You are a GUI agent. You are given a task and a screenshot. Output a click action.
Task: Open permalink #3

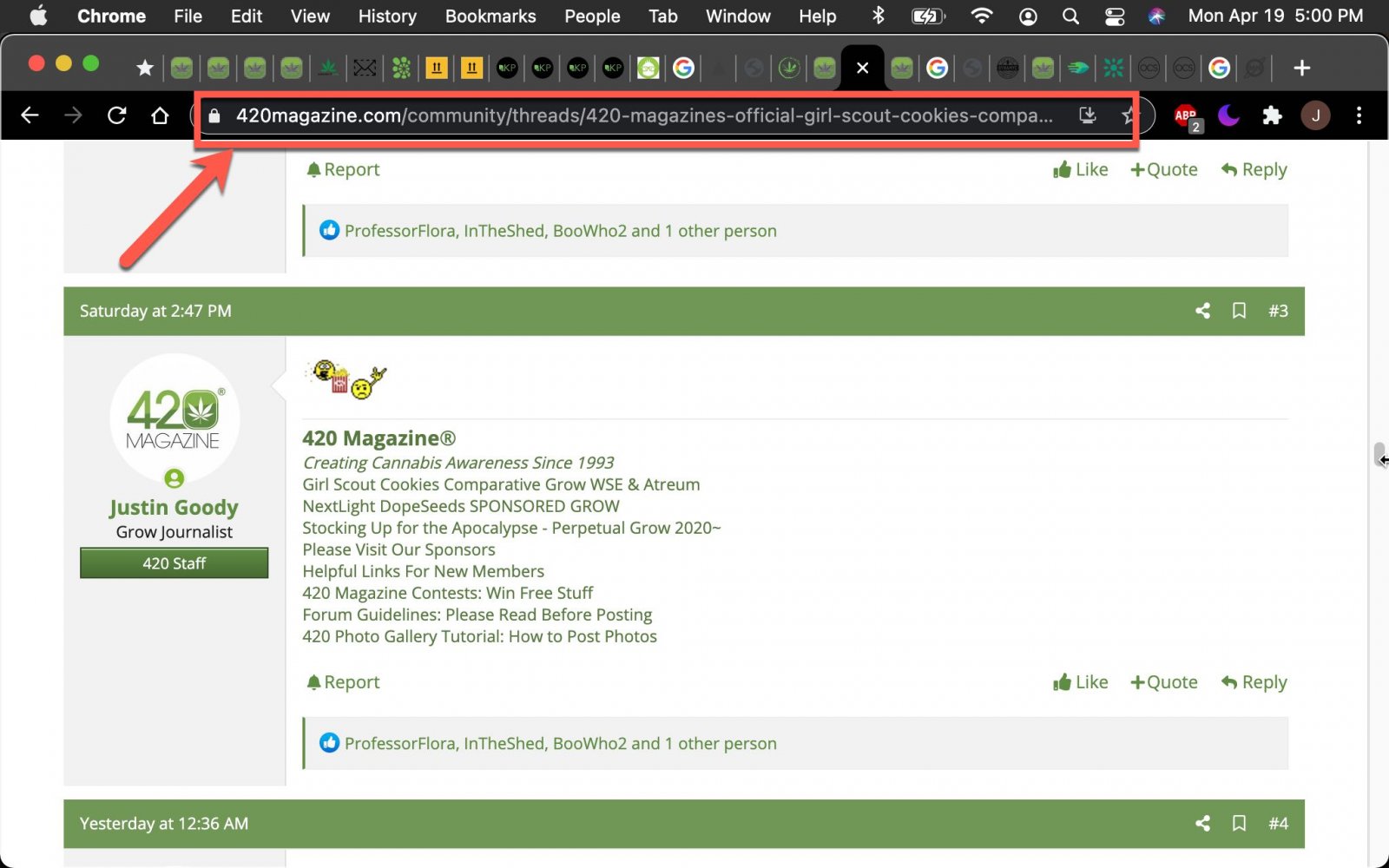pyautogui.click(x=1278, y=311)
